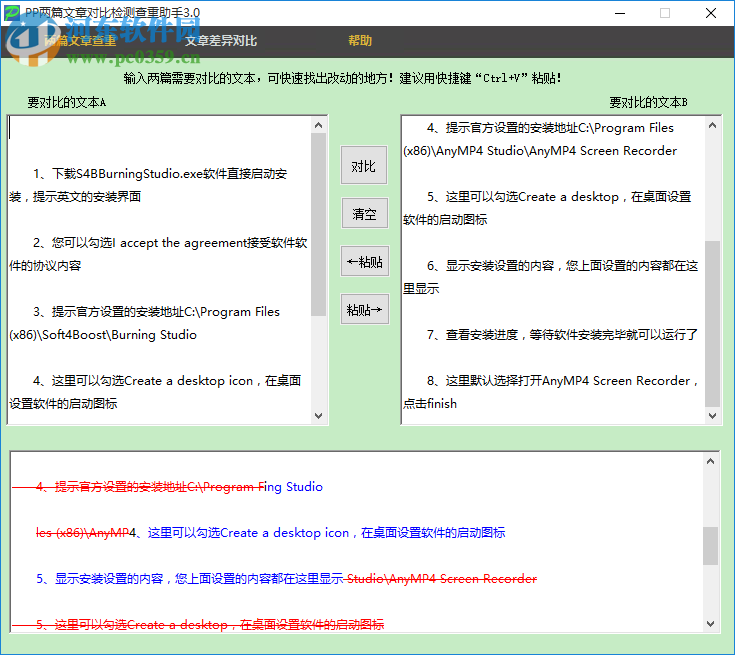Focus the text A input box

pos(159,270)
